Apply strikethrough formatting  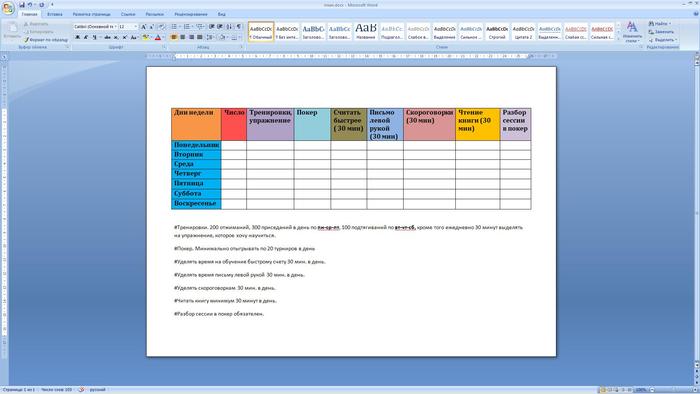pos(107,37)
